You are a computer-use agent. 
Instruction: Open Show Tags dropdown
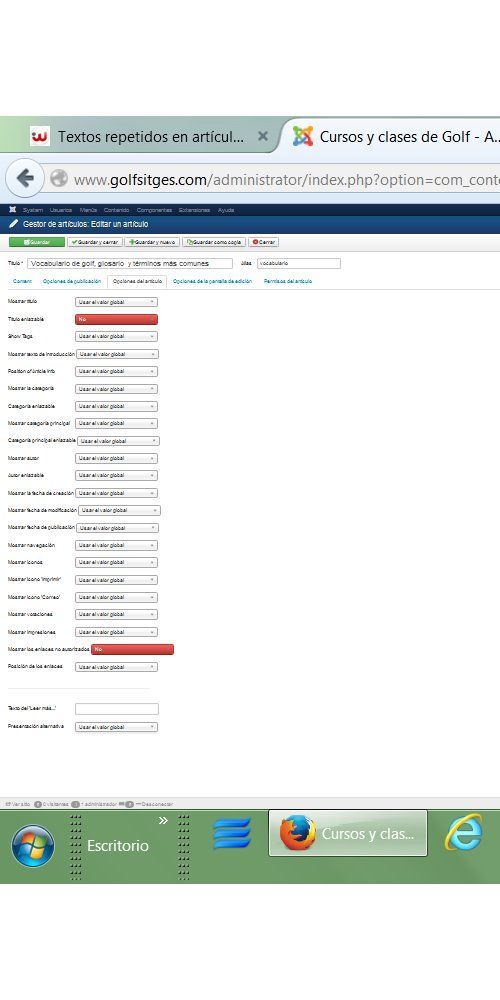(x=116, y=336)
